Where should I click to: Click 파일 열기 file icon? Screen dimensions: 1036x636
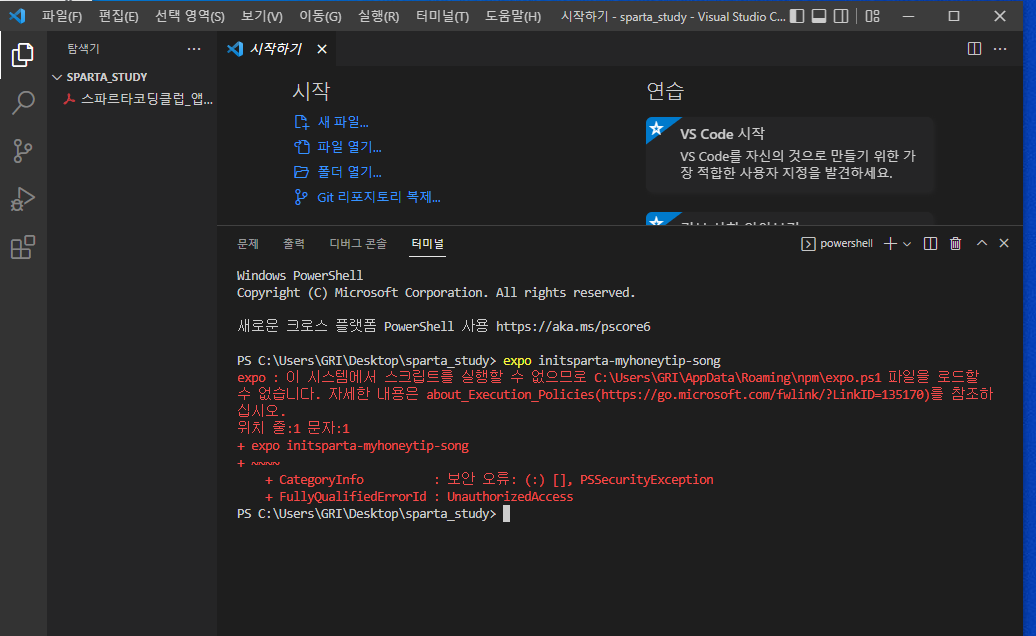(301, 147)
